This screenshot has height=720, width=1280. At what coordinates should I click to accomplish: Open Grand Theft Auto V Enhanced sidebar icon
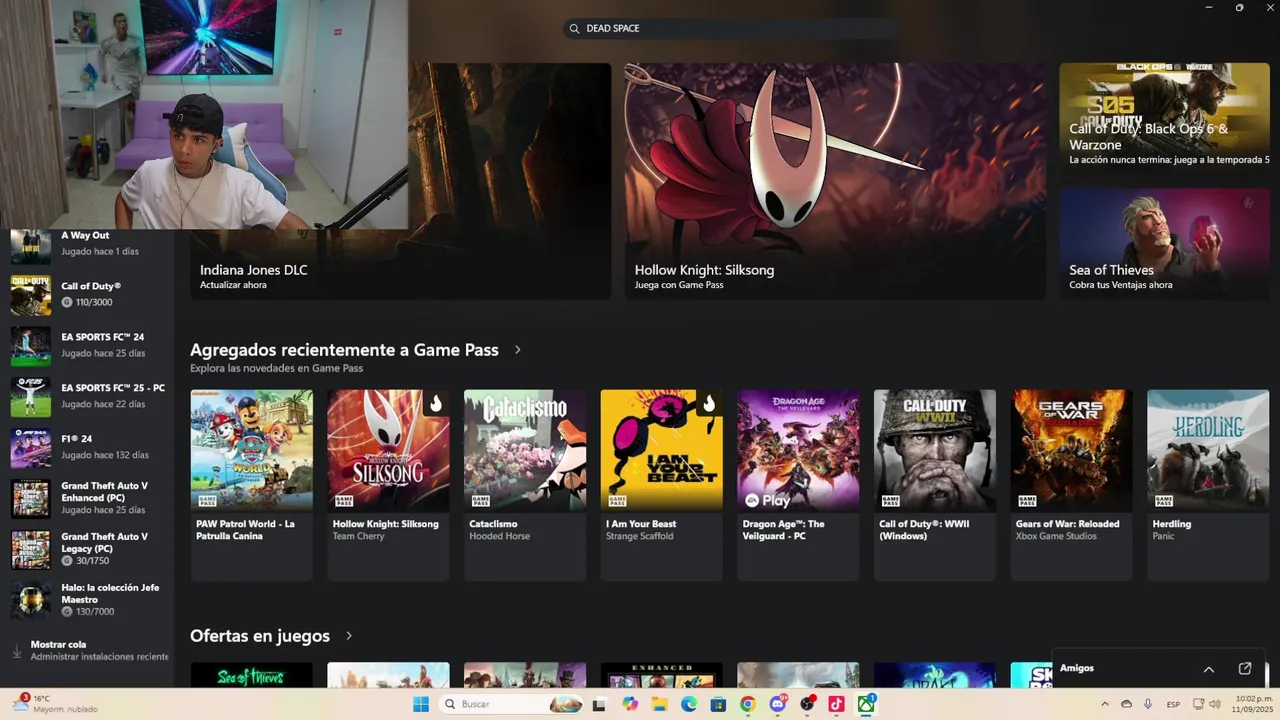[x=30, y=498]
